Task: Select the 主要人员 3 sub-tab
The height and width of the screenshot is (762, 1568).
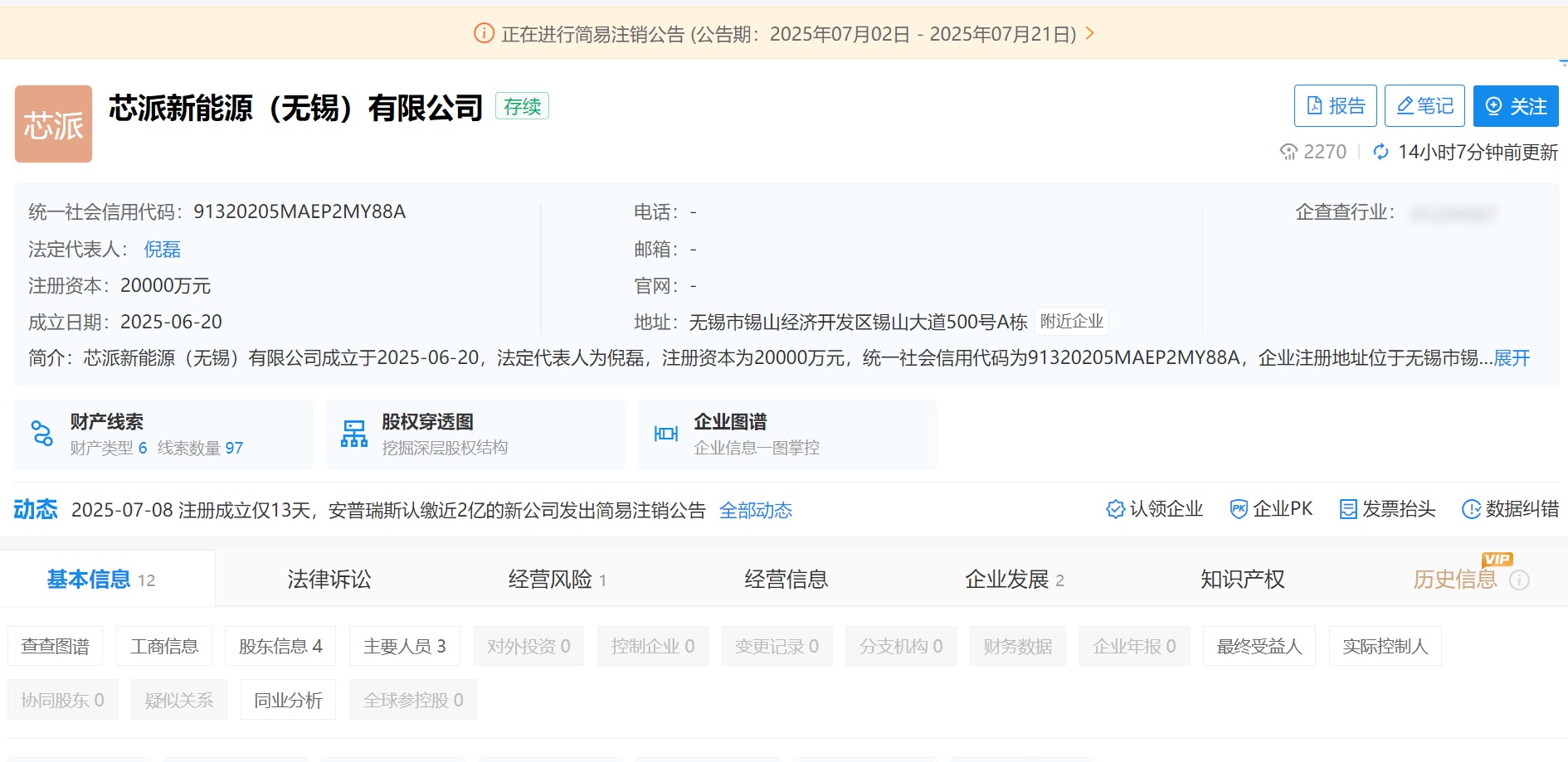Action: pyautogui.click(x=405, y=646)
